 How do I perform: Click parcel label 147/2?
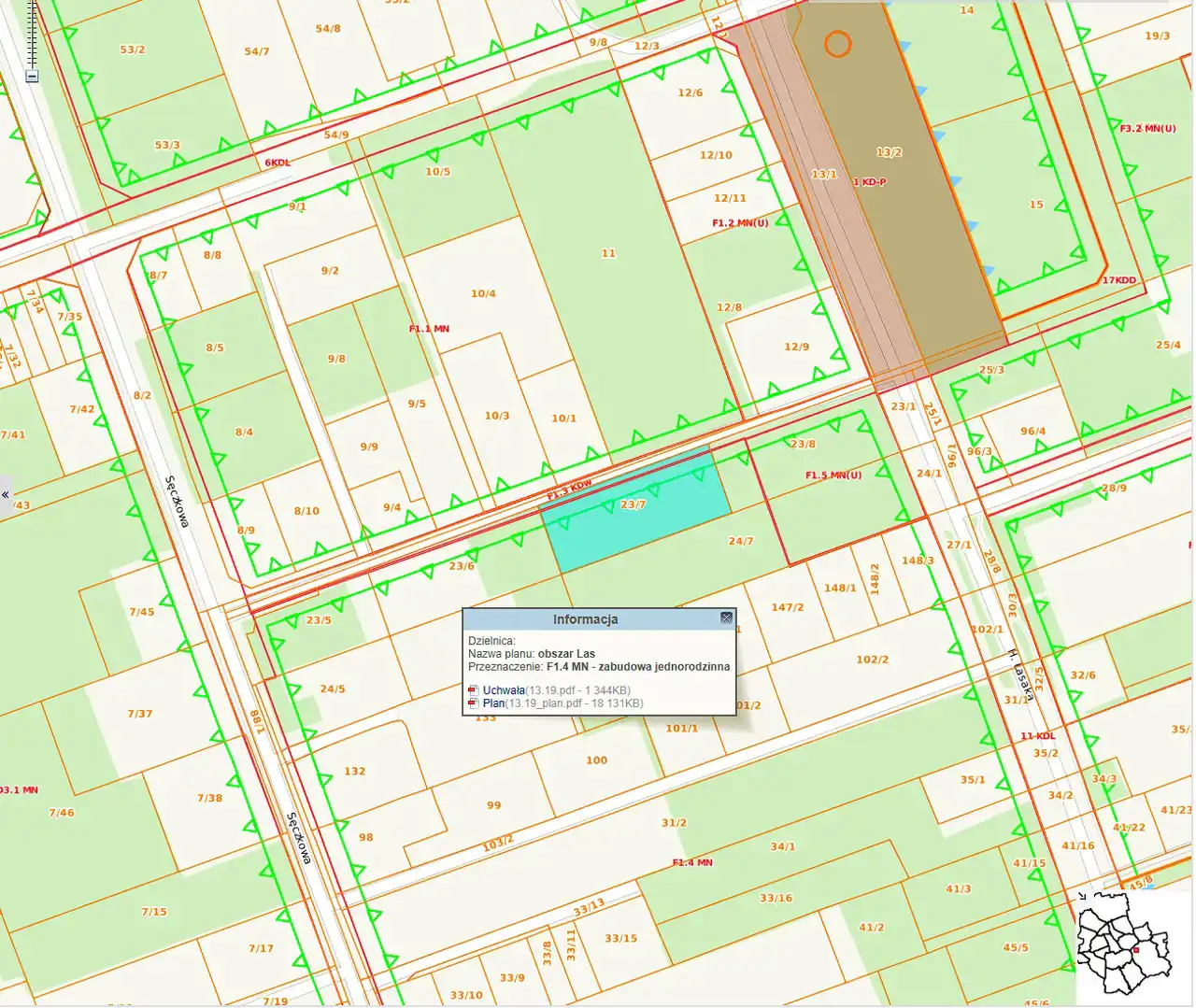[788, 607]
